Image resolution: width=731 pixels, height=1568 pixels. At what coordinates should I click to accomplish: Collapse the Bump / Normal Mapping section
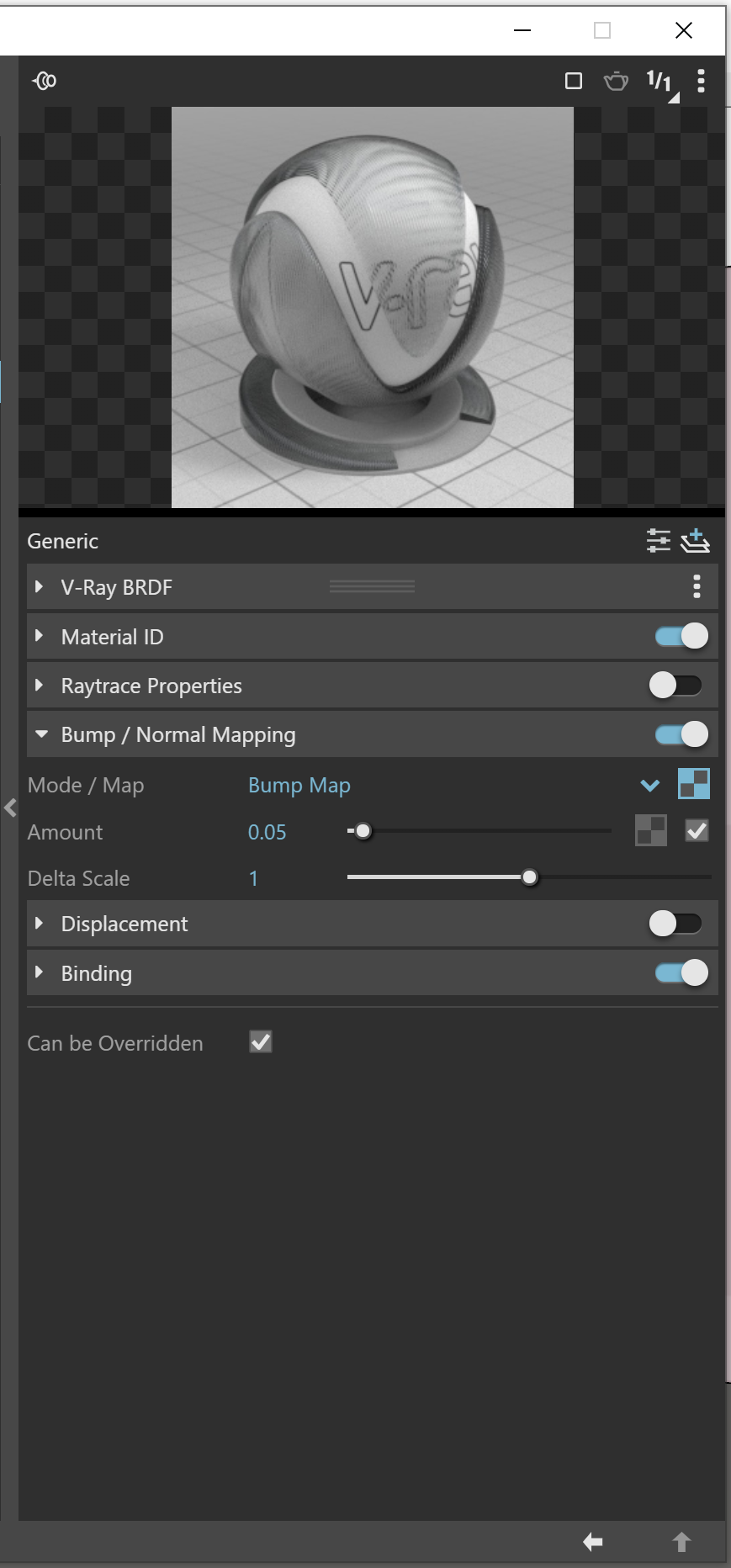click(x=40, y=734)
